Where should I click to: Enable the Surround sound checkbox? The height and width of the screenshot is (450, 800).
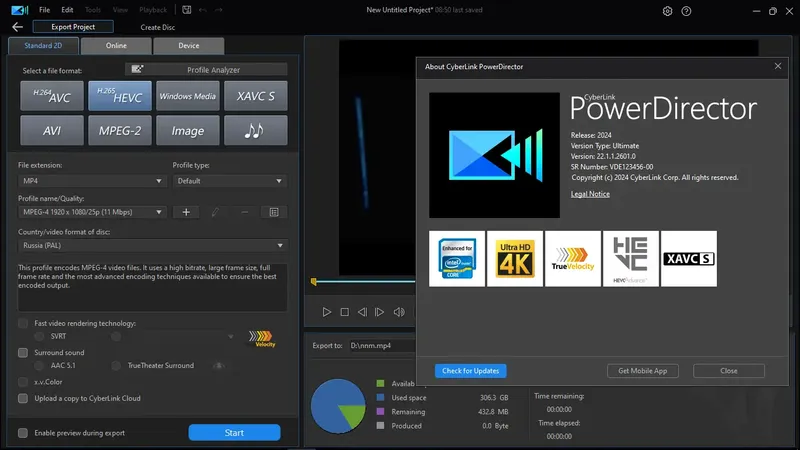point(23,353)
